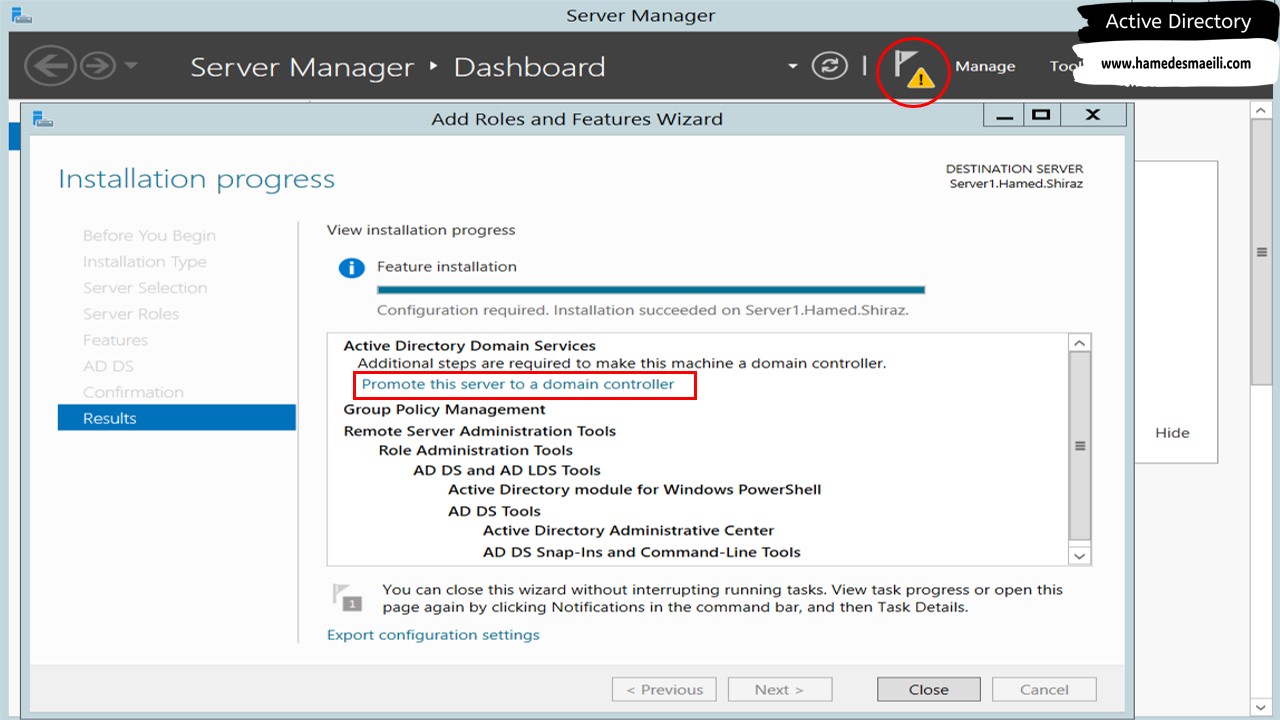Click Server Manager scrollbar up arrow
1280x720 pixels.
[1261, 109]
